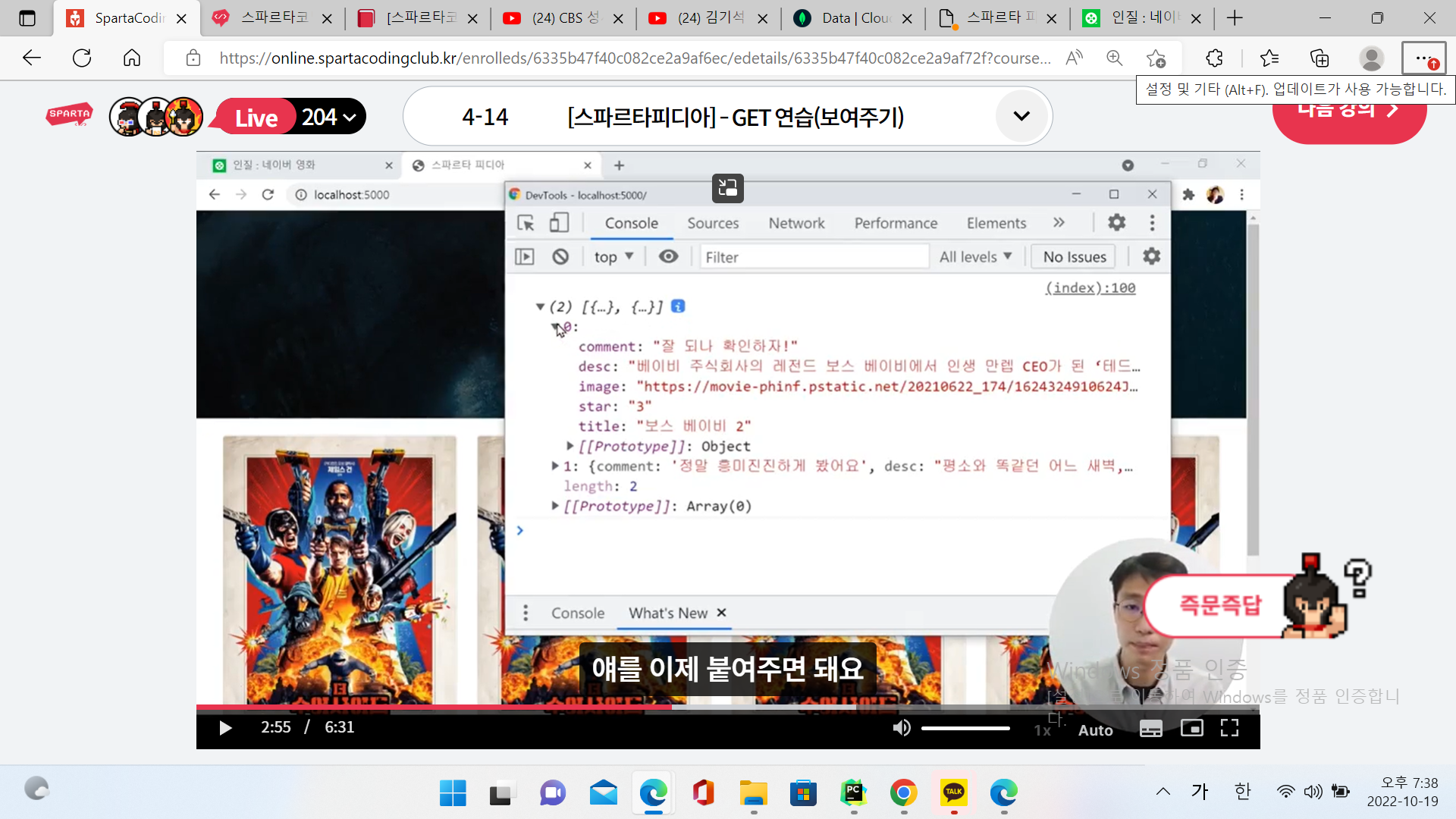Click the 'No Issues' button
1456x819 pixels.
tap(1072, 256)
